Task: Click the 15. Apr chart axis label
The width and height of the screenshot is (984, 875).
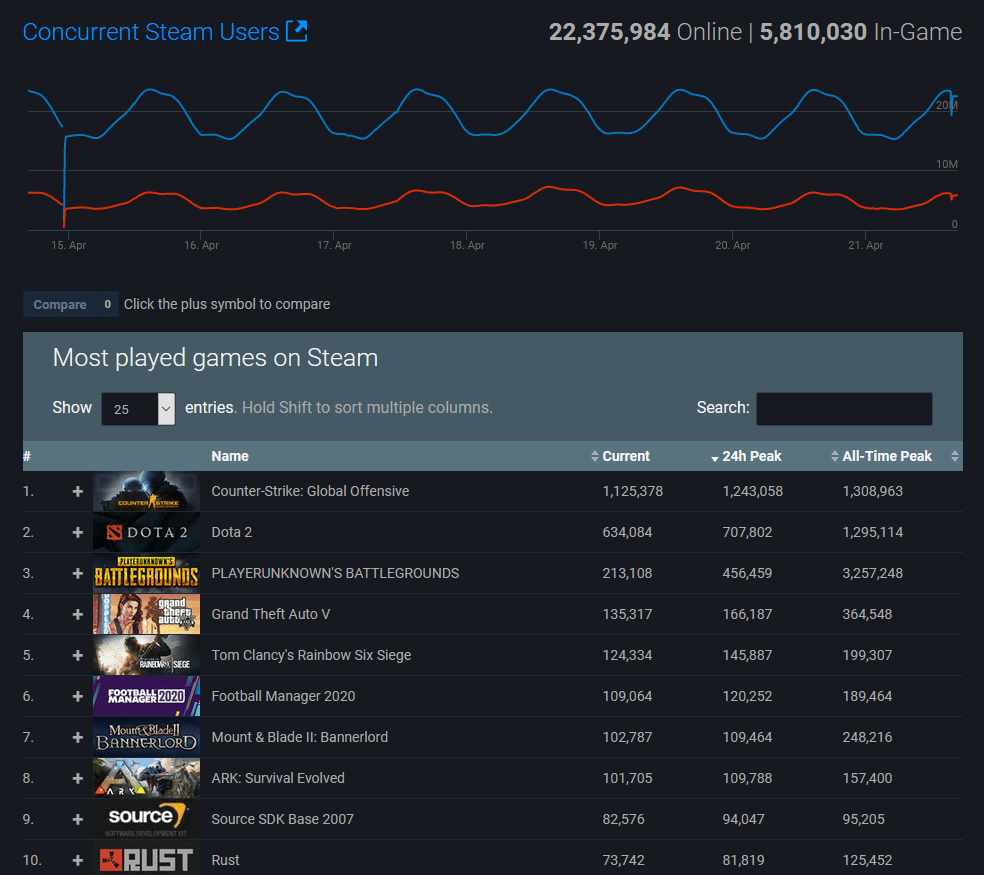Action: pyautogui.click(x=68, y=245)
